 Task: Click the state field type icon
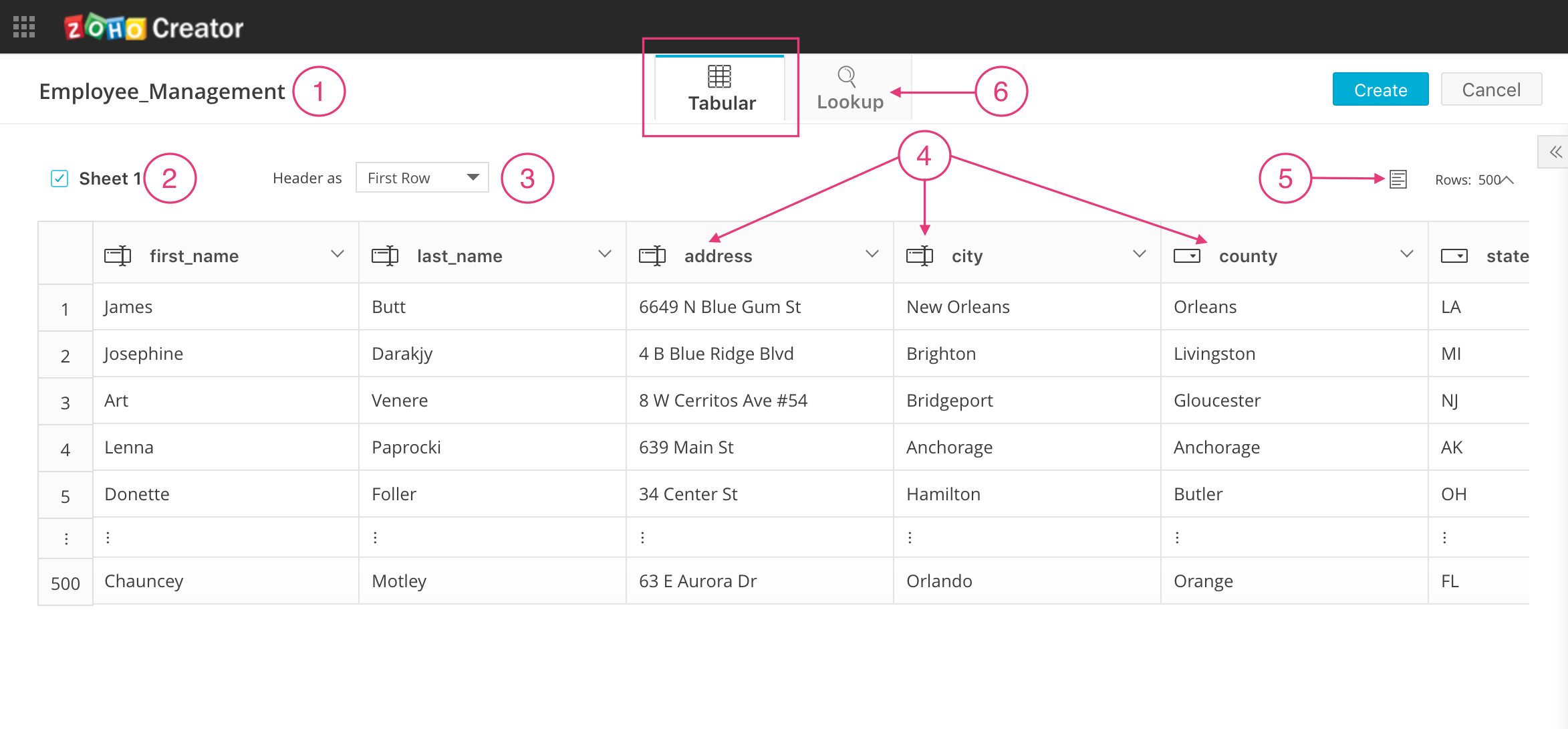1454,256
